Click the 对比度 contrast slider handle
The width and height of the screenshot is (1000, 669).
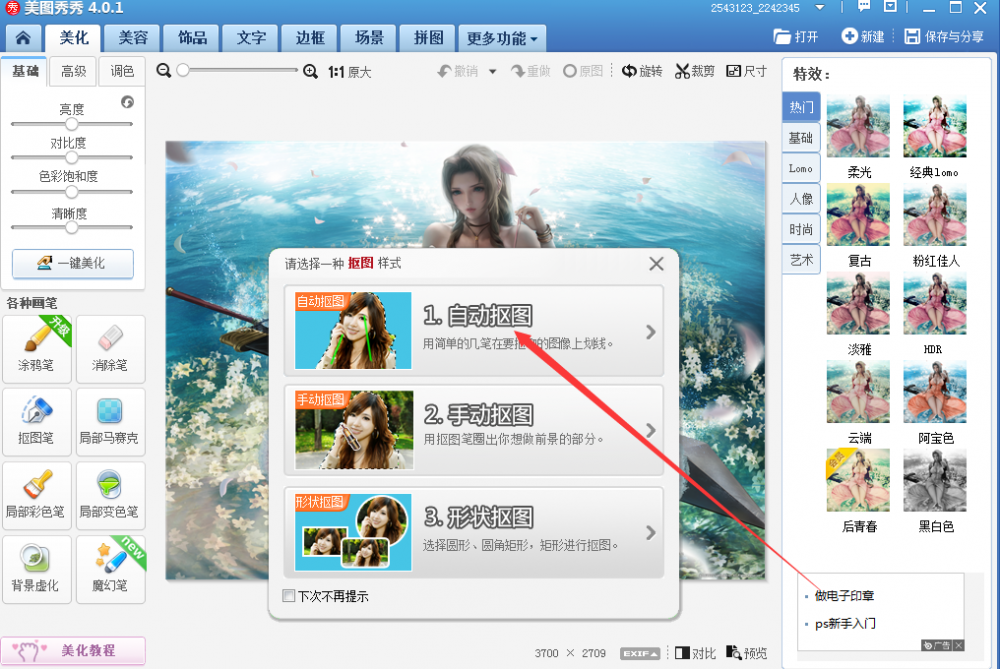71,157
